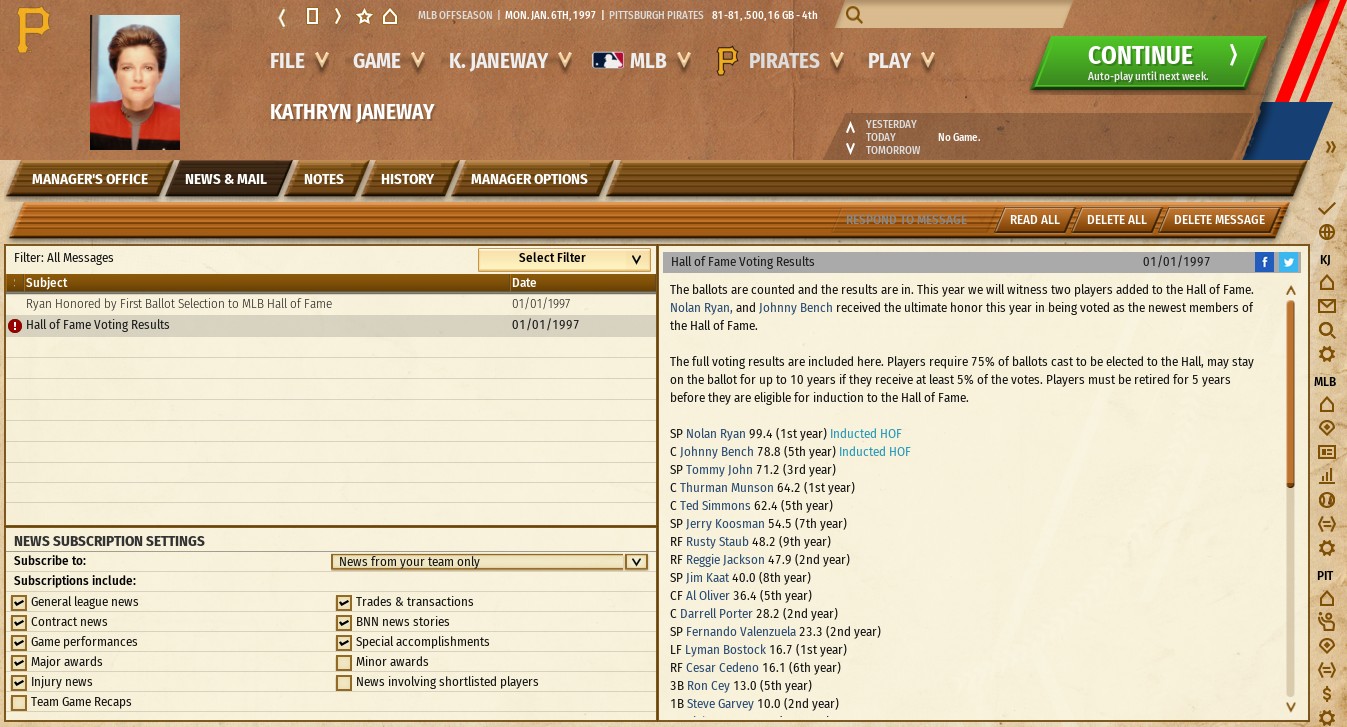Go to the home screen icon in top bar

(390, 16)
